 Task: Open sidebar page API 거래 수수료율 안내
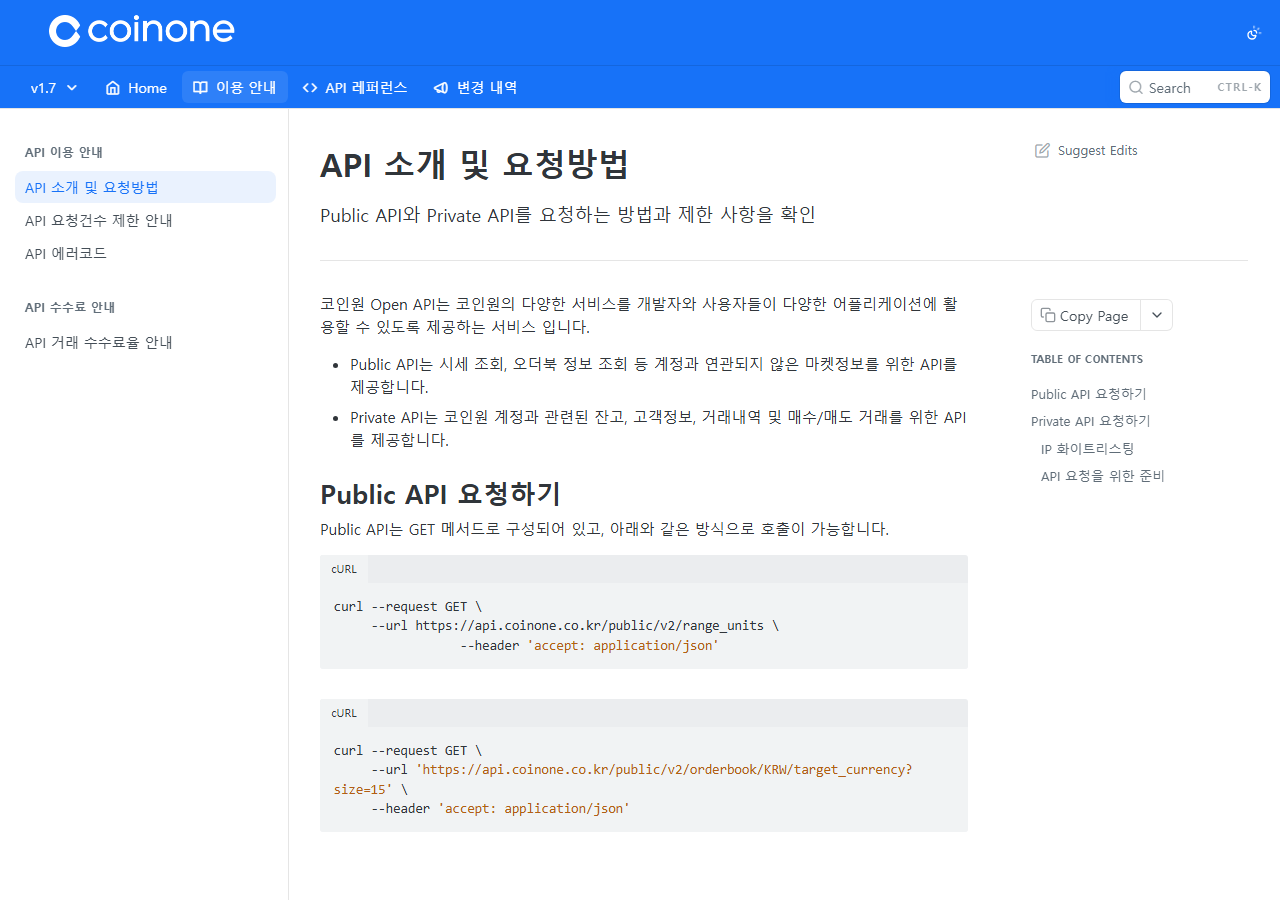point(145,342)
